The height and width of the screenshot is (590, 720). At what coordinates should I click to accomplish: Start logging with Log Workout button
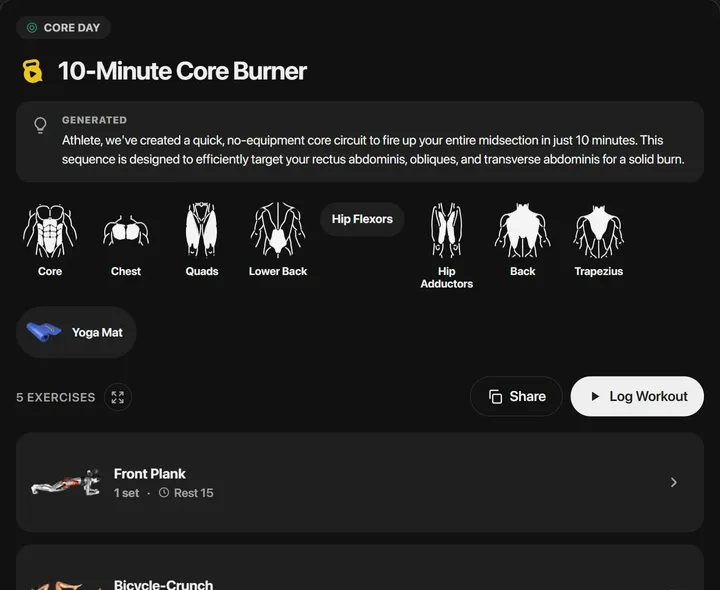(637, 396)
